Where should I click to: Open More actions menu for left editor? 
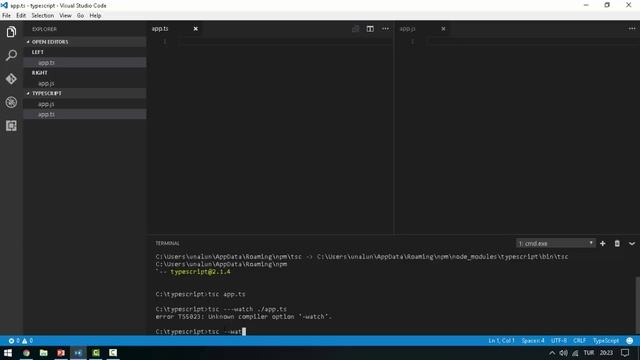click(385, 29)
